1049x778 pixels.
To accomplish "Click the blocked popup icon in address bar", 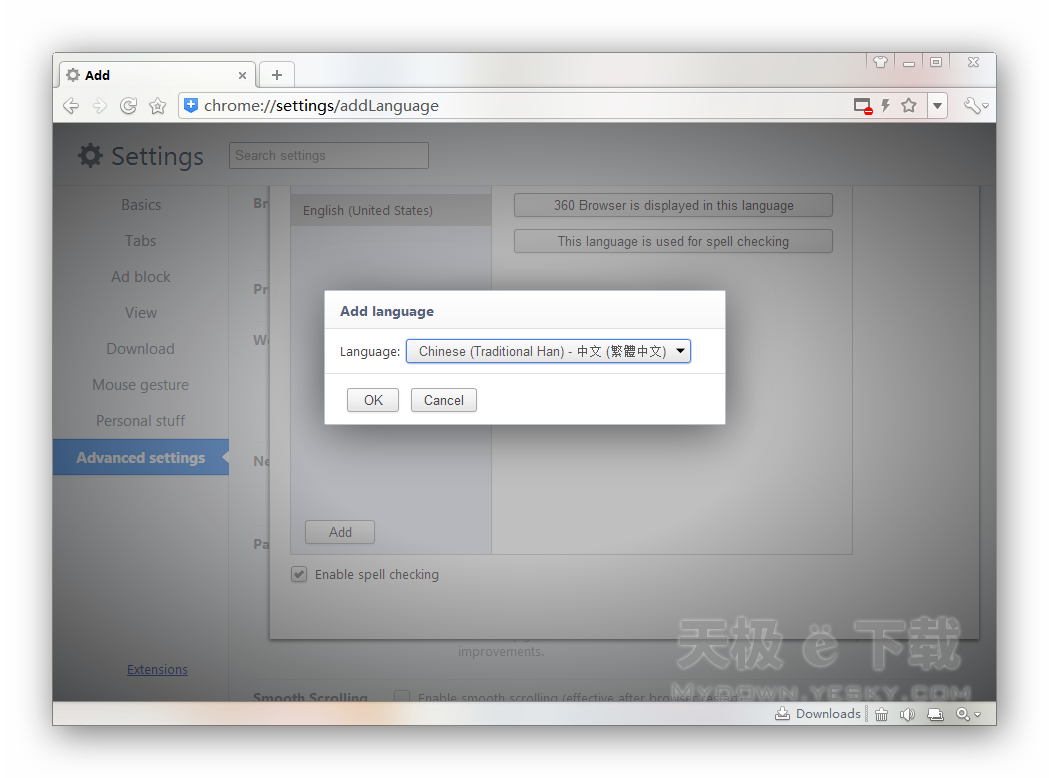I will point(862,106).
